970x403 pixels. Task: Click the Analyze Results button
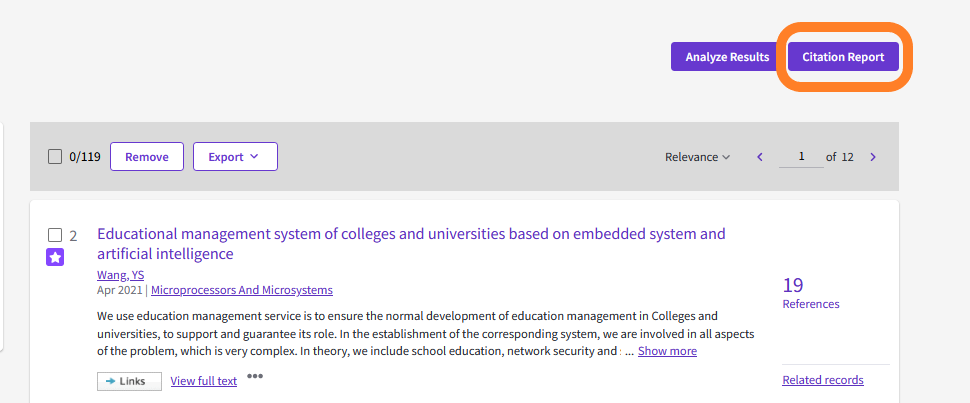pyautogui.click(x=727, y=57)
